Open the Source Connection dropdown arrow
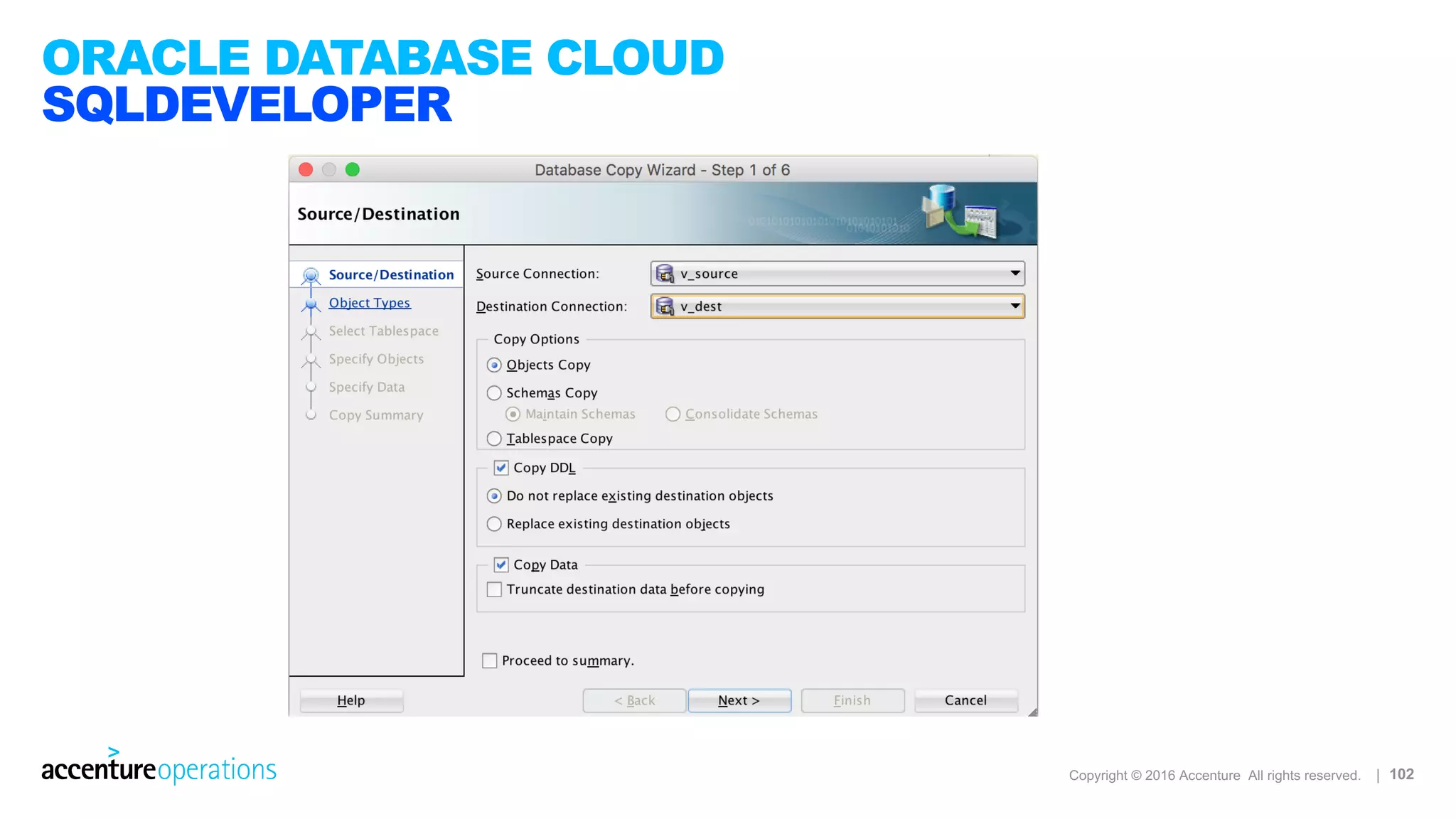Screen dimensions: 1456x819 1015,274
